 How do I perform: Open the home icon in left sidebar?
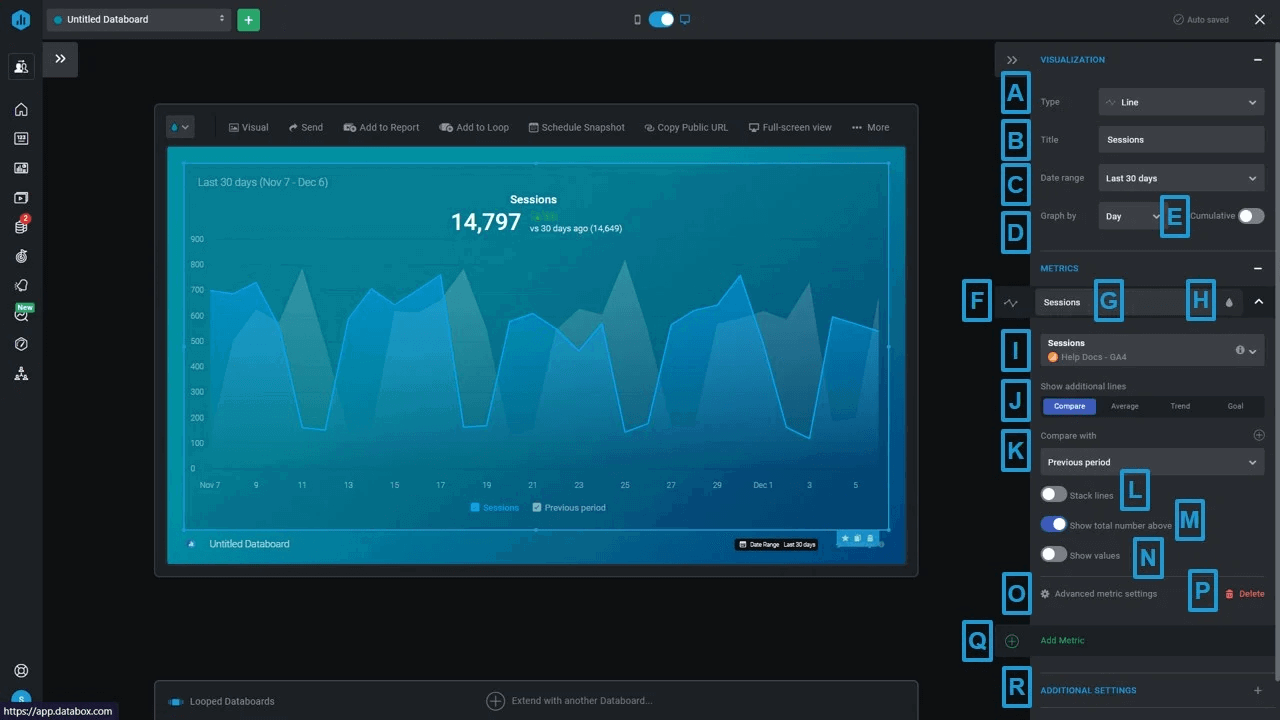(21, 110)
